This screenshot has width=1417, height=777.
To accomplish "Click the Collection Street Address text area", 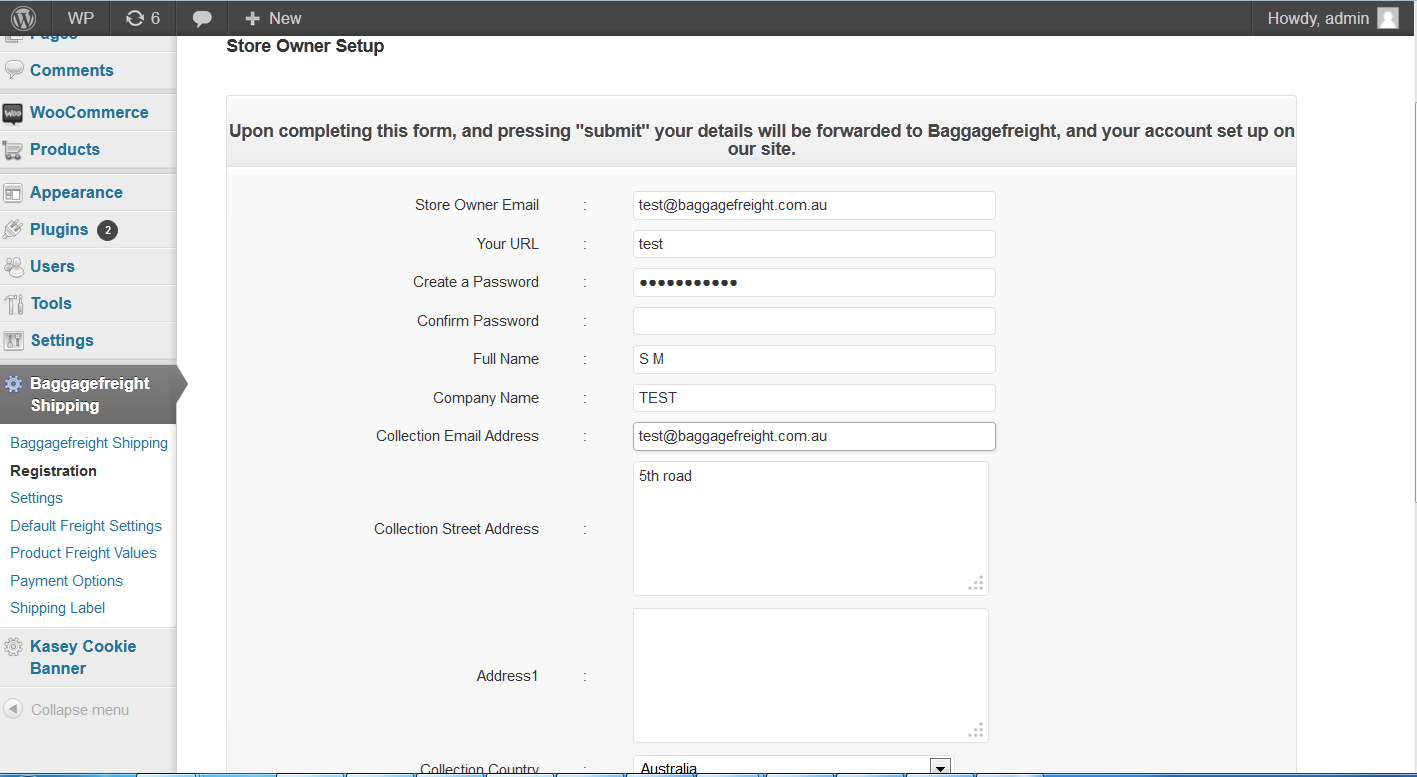I will point(811,528).
